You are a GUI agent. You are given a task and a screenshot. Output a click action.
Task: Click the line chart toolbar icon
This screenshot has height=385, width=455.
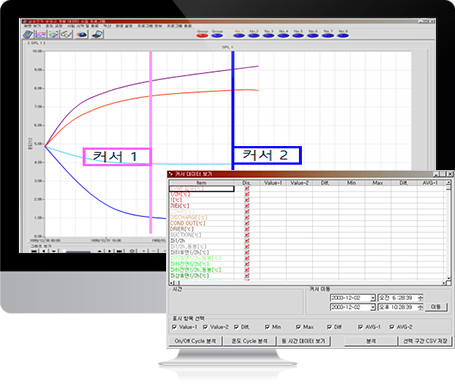[x=41, y=34]
